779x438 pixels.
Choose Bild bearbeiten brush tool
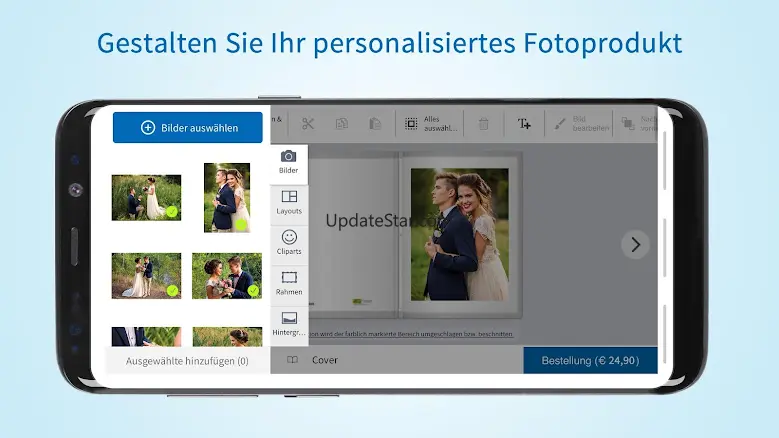pos(581,124)
